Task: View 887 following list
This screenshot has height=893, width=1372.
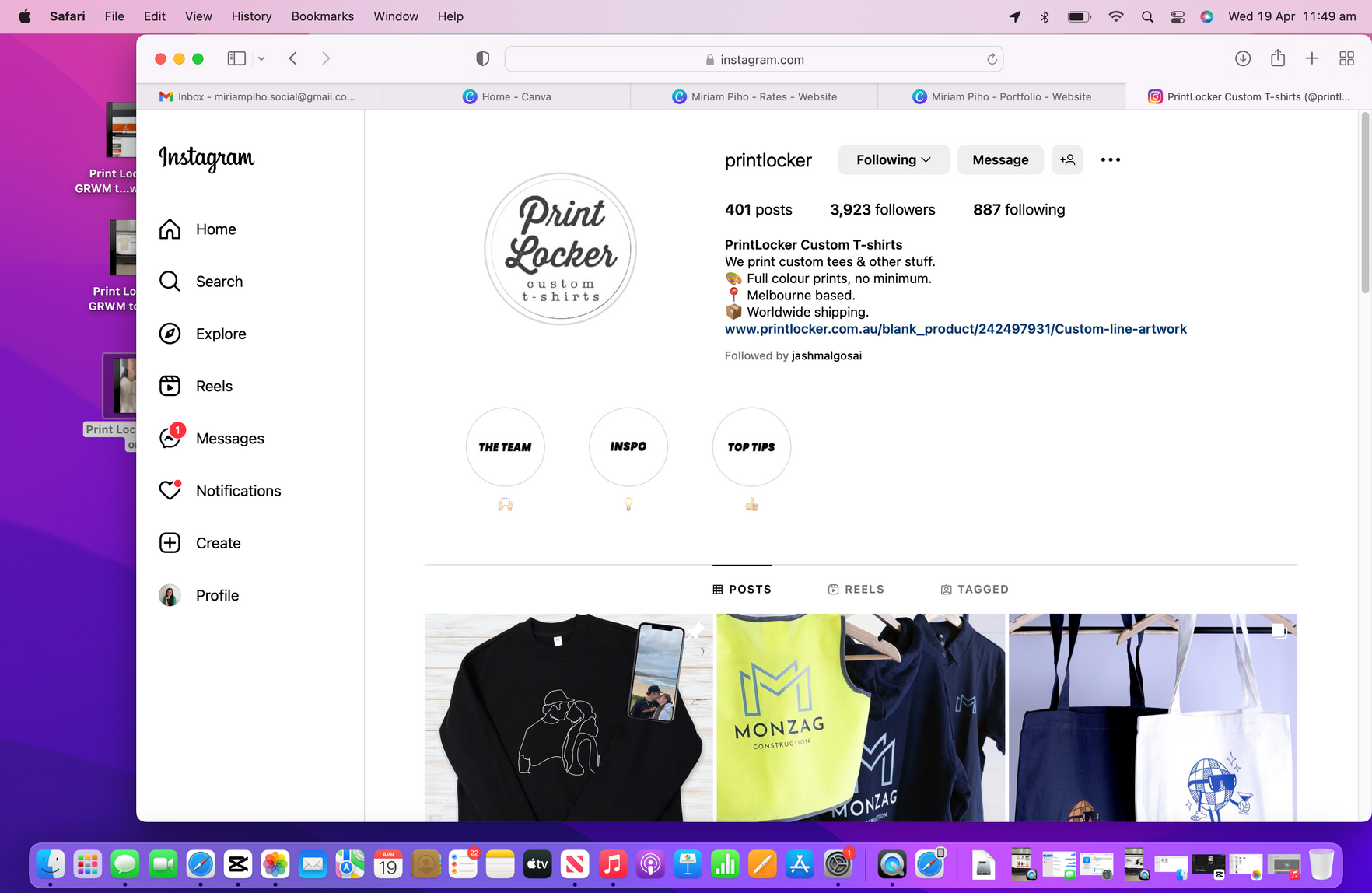Action: 1019,210
